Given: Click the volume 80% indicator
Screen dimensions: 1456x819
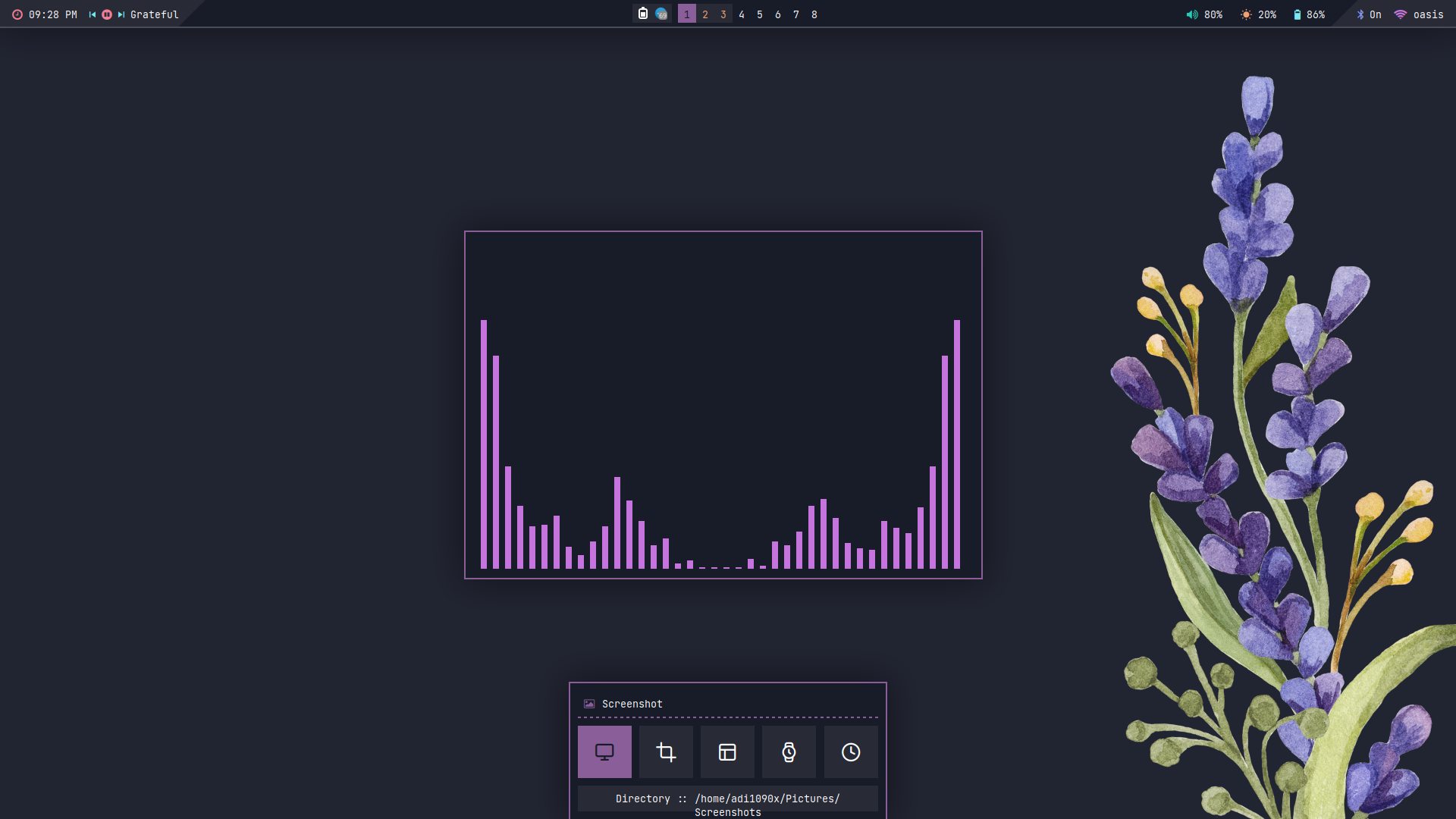Looking at the screenshot, I should click(x=1204, y=14).
